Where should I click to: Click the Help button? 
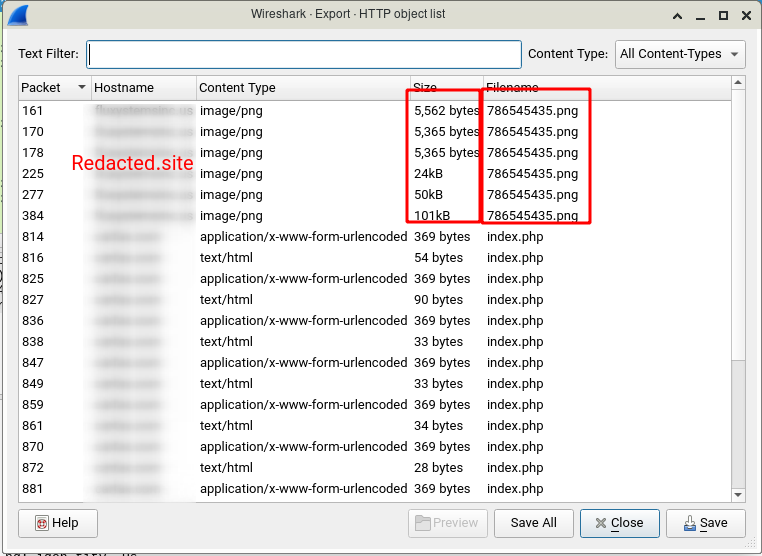tap(58, 523)
